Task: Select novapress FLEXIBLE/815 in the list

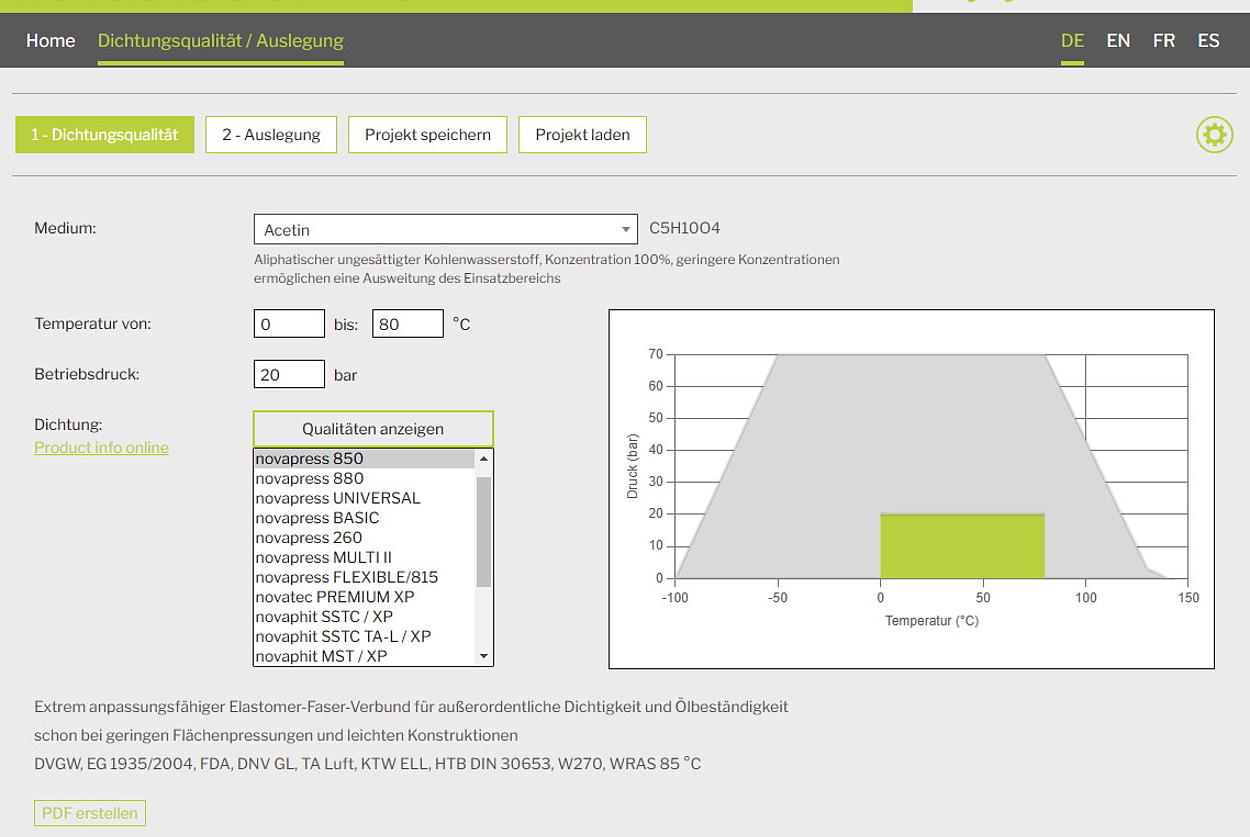Action: click(x=364, y=577)
